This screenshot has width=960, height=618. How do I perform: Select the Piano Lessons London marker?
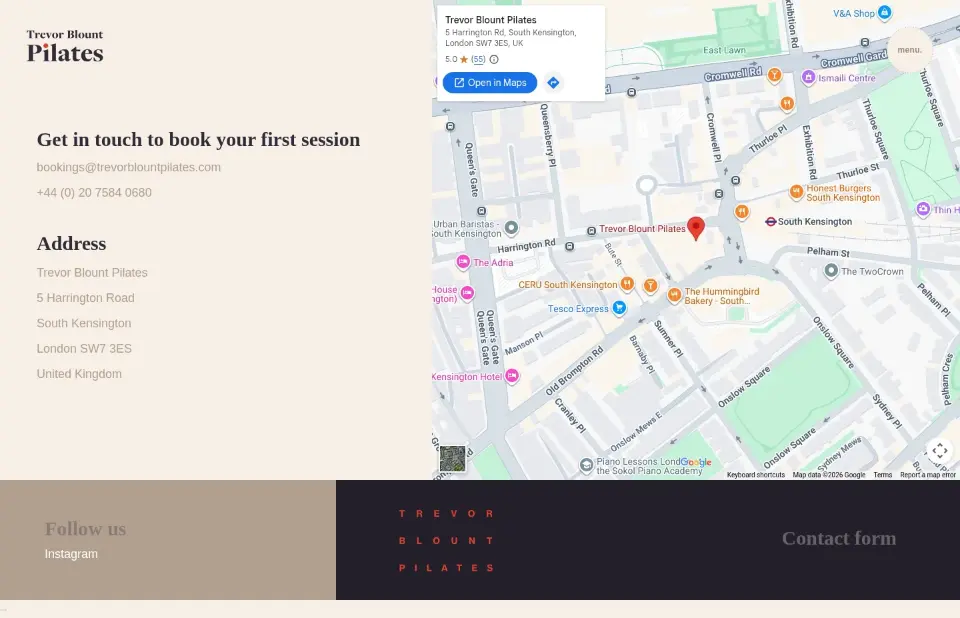coord(586,465)
